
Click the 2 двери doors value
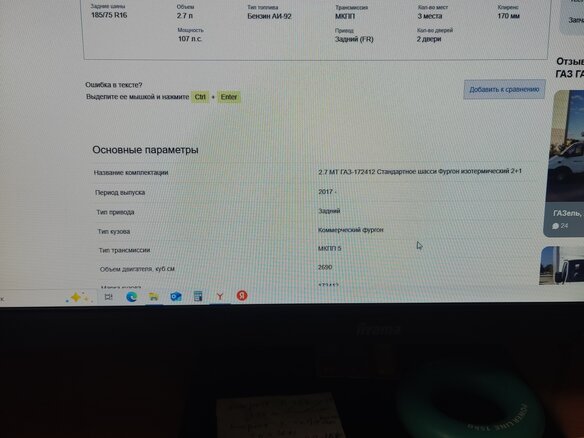click(x=429, y=39)
